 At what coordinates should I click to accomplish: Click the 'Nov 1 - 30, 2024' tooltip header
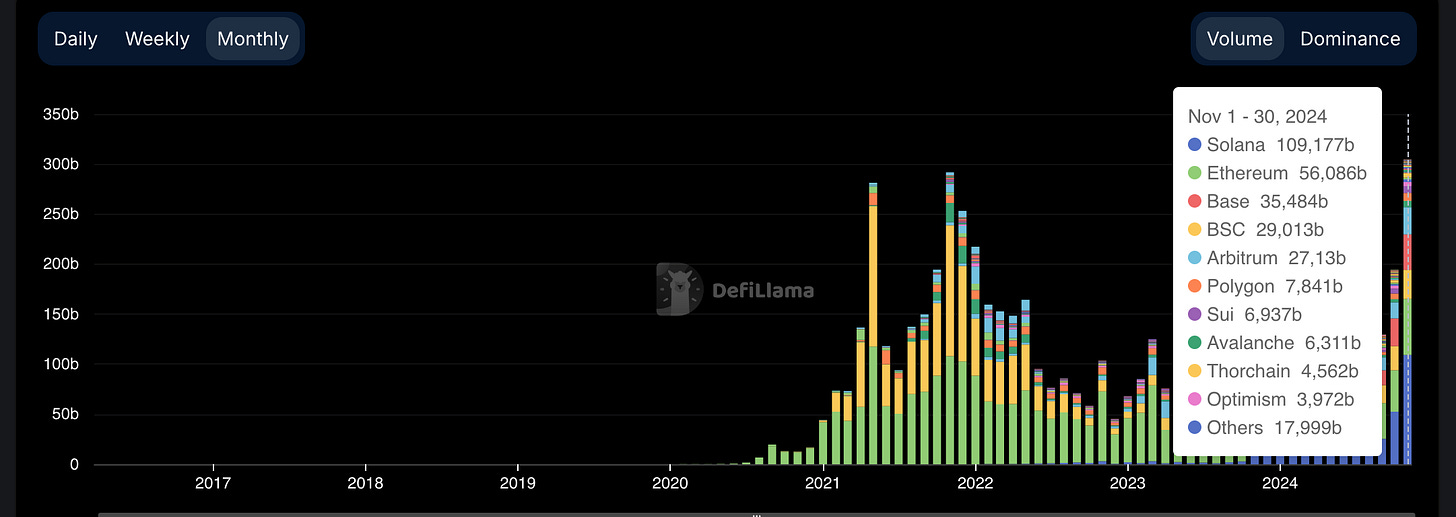coord(1258,117)
